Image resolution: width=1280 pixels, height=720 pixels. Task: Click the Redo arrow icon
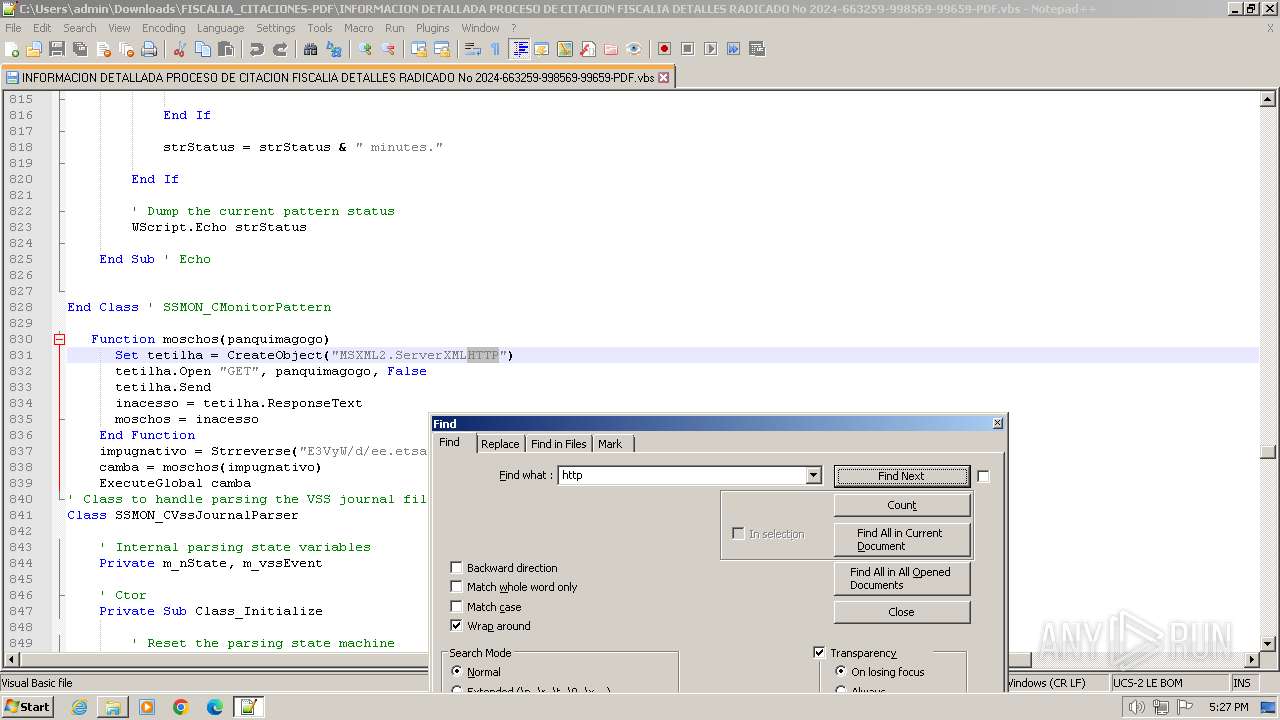point(280,49)
